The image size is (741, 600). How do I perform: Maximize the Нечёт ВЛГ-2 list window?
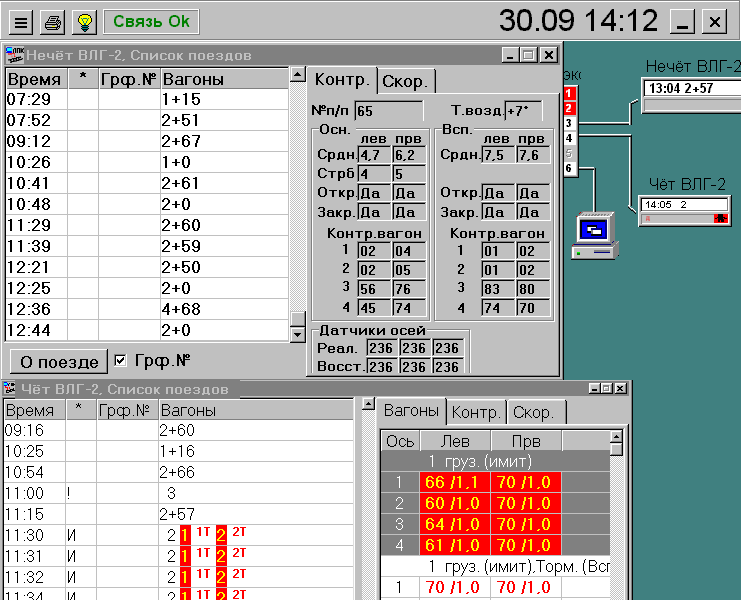529,55
